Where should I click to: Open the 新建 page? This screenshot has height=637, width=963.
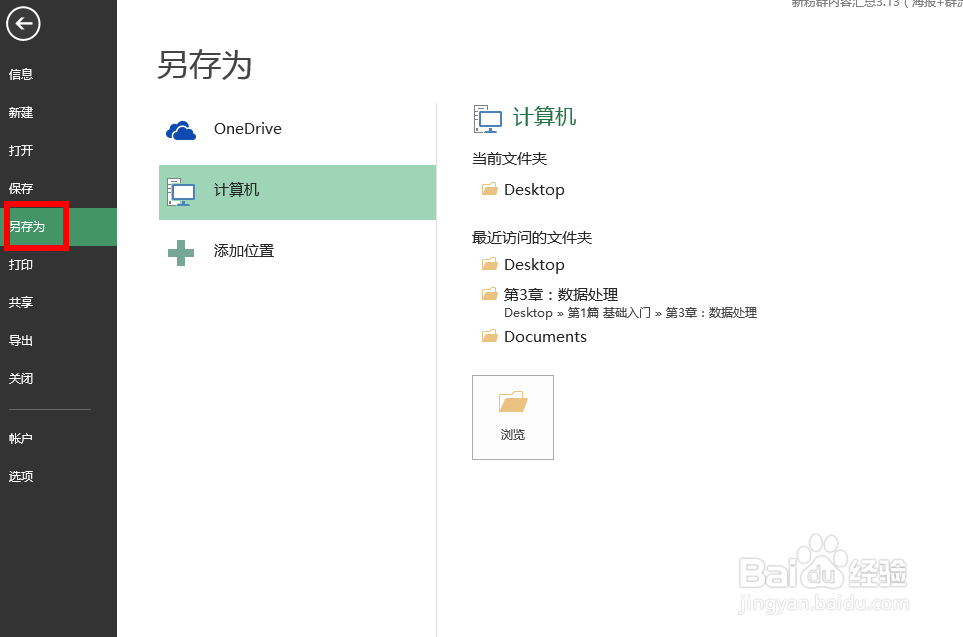[21, 112]
